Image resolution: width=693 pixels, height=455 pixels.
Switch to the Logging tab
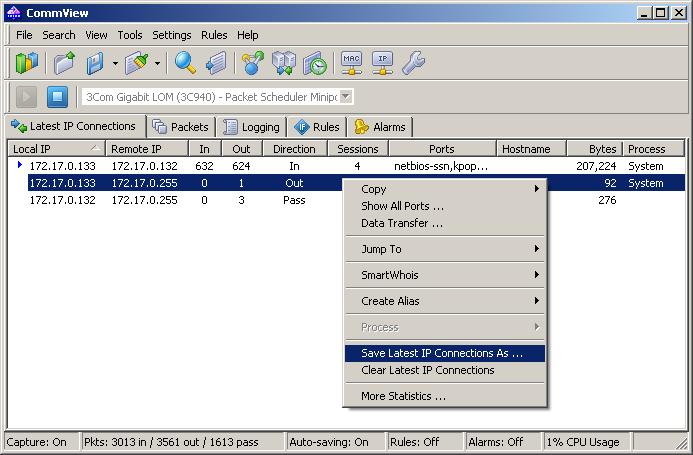pos(252,127)
